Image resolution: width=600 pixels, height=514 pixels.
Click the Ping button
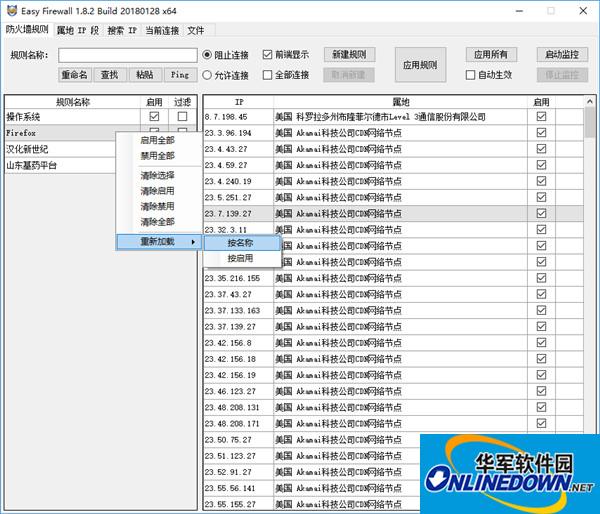(180, 75)
